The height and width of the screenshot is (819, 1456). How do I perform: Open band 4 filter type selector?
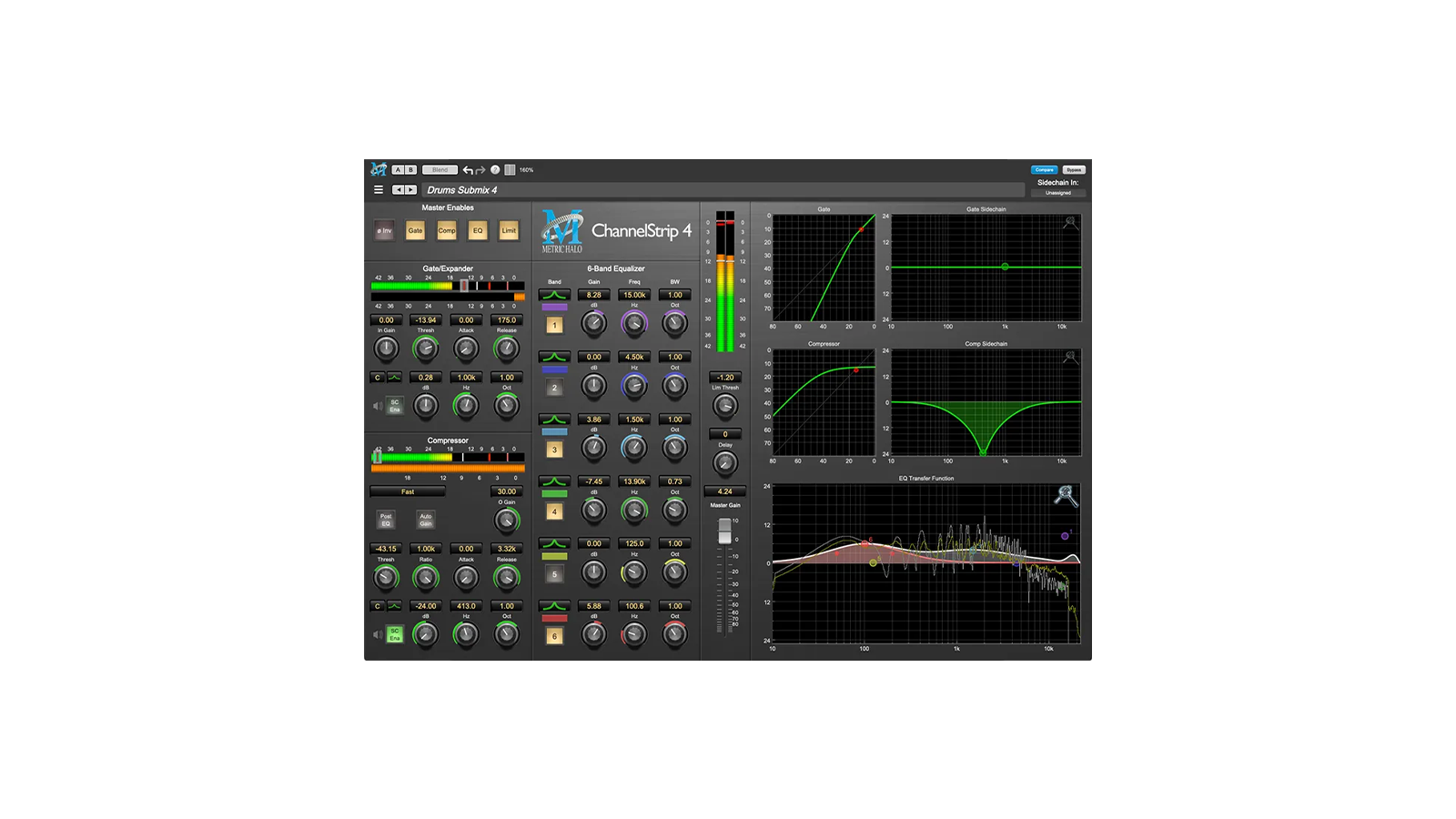click(554, 481)
